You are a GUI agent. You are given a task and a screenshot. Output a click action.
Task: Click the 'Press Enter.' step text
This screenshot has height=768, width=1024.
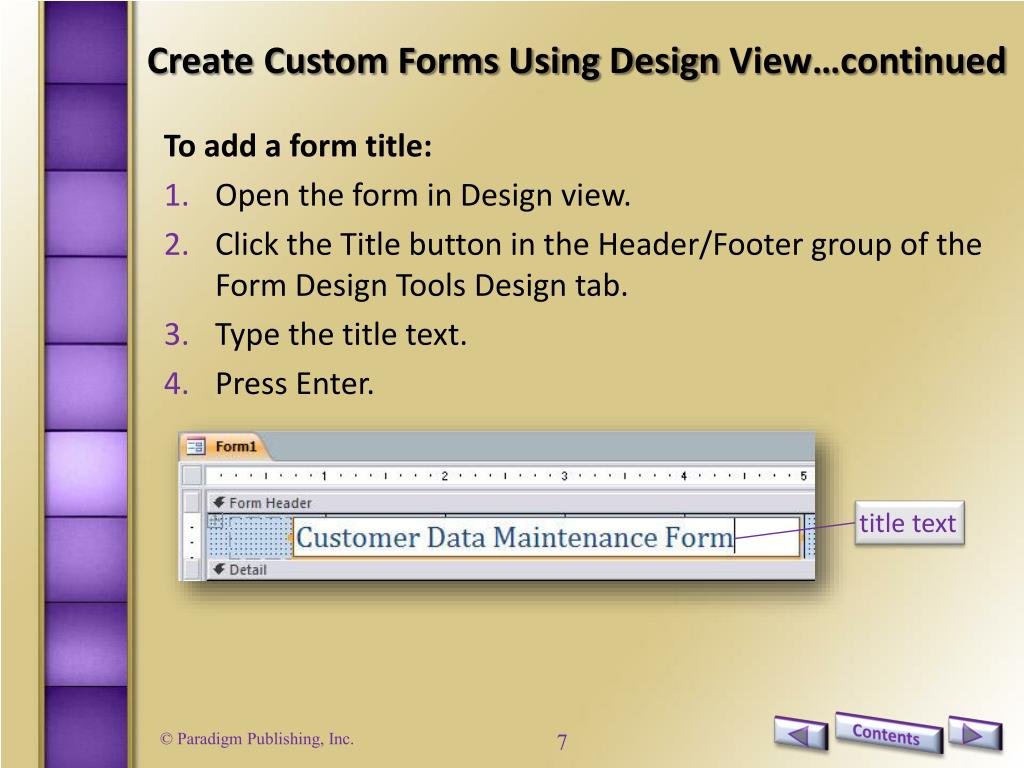[x=295, y=383]
